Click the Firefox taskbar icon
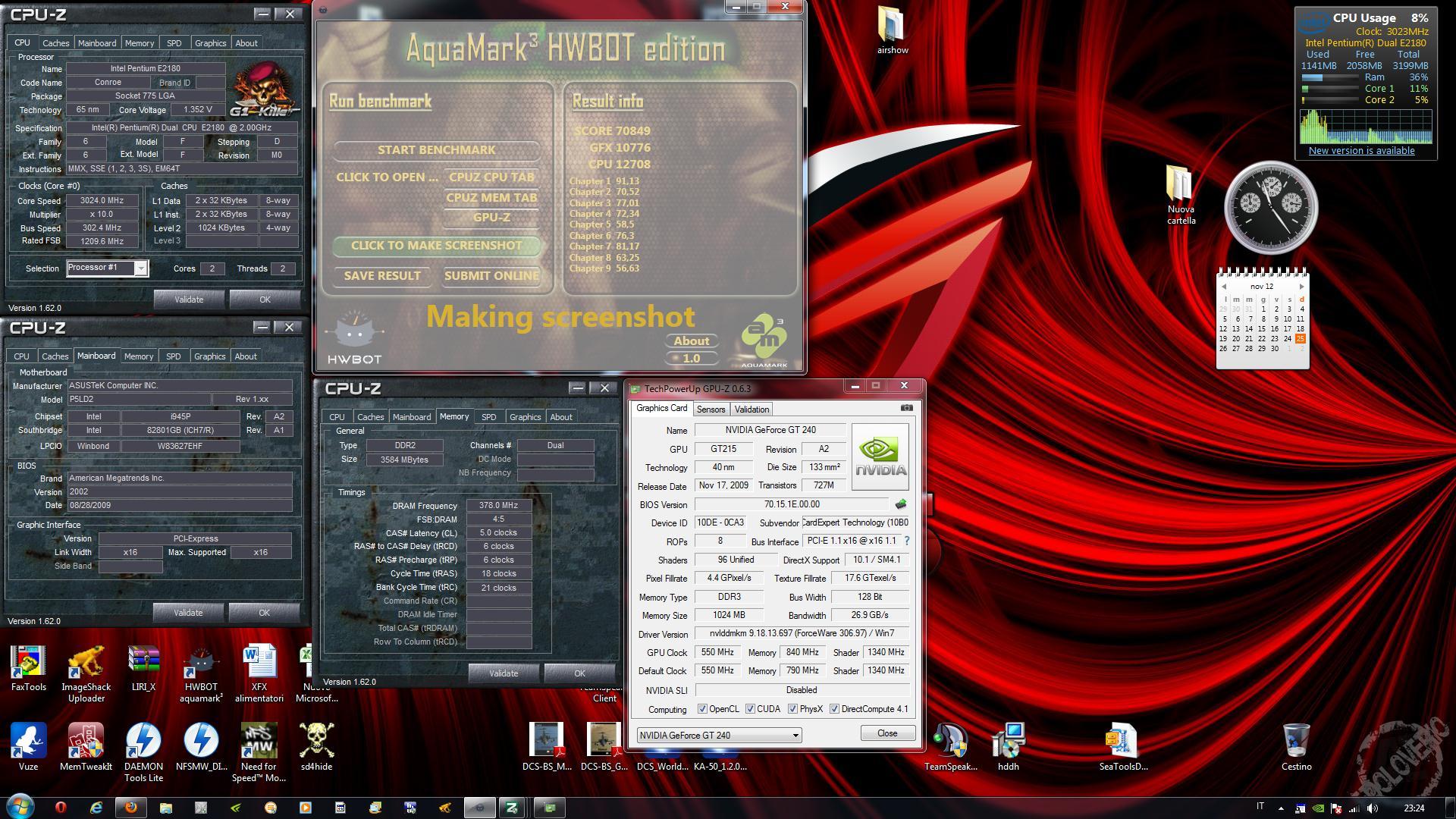The height and width of the screenshot is (819, 1456). pos(130,808)
